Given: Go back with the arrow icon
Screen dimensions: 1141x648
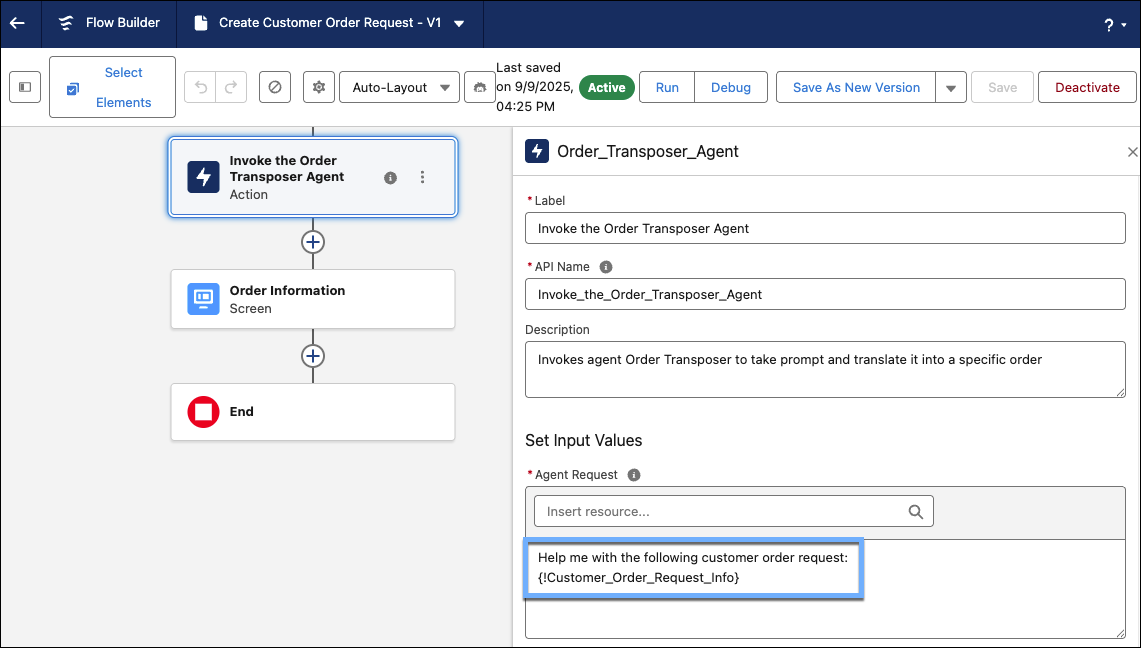Looking at the screenshot, I should [17, 23].
